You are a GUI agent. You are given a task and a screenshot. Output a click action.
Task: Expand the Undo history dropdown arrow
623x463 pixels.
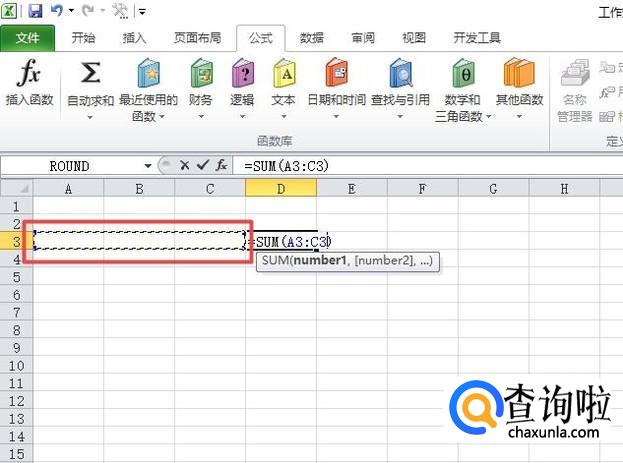(72, 11)
